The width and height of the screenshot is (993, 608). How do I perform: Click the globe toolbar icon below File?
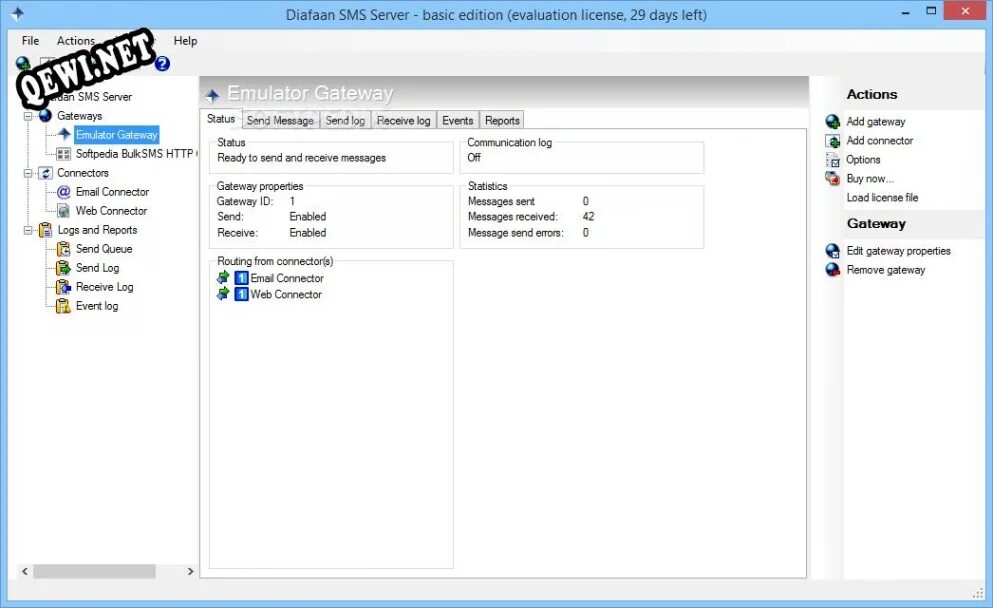point(23,63)
